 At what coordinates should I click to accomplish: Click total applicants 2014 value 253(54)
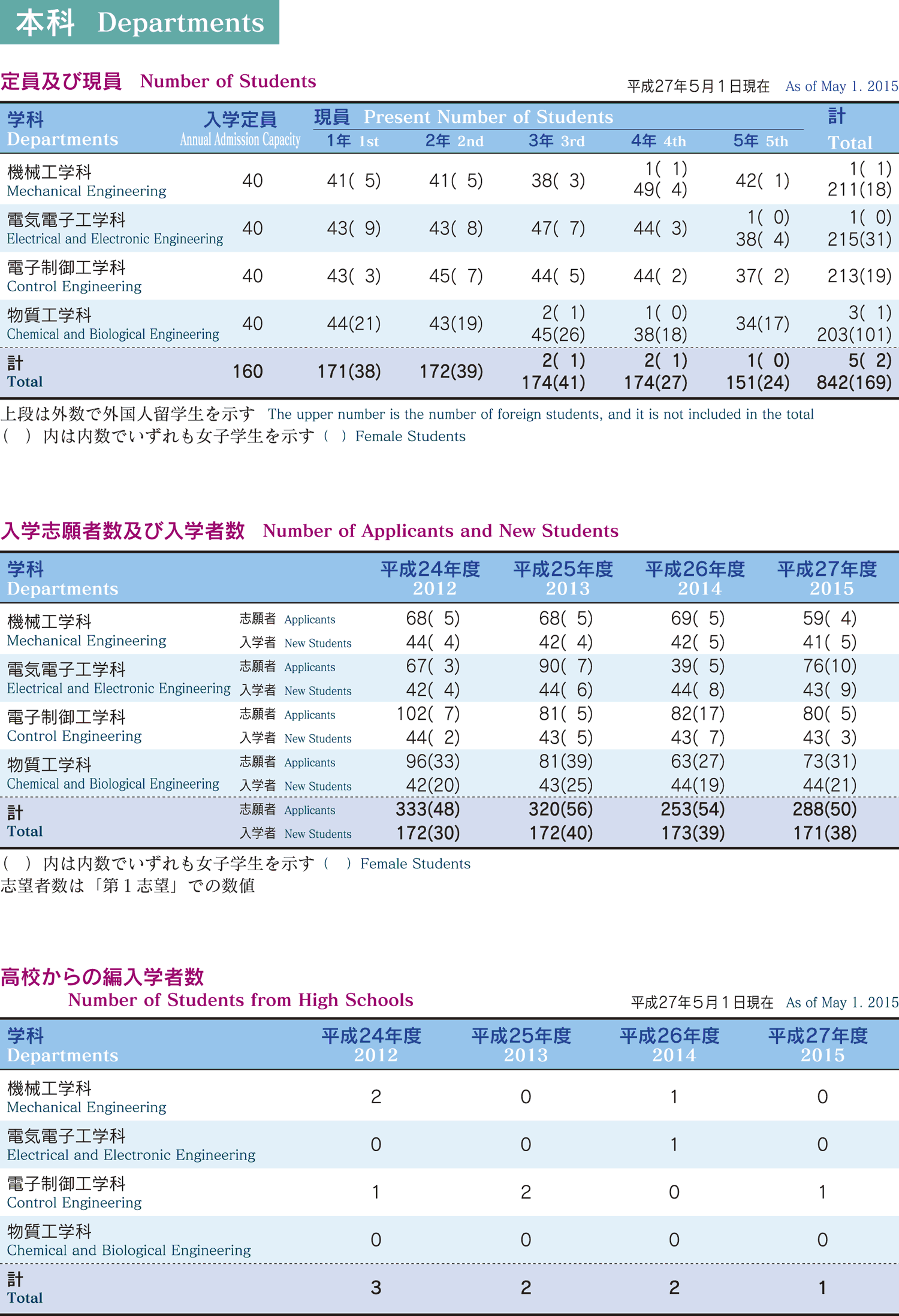[x=693, y=809]
